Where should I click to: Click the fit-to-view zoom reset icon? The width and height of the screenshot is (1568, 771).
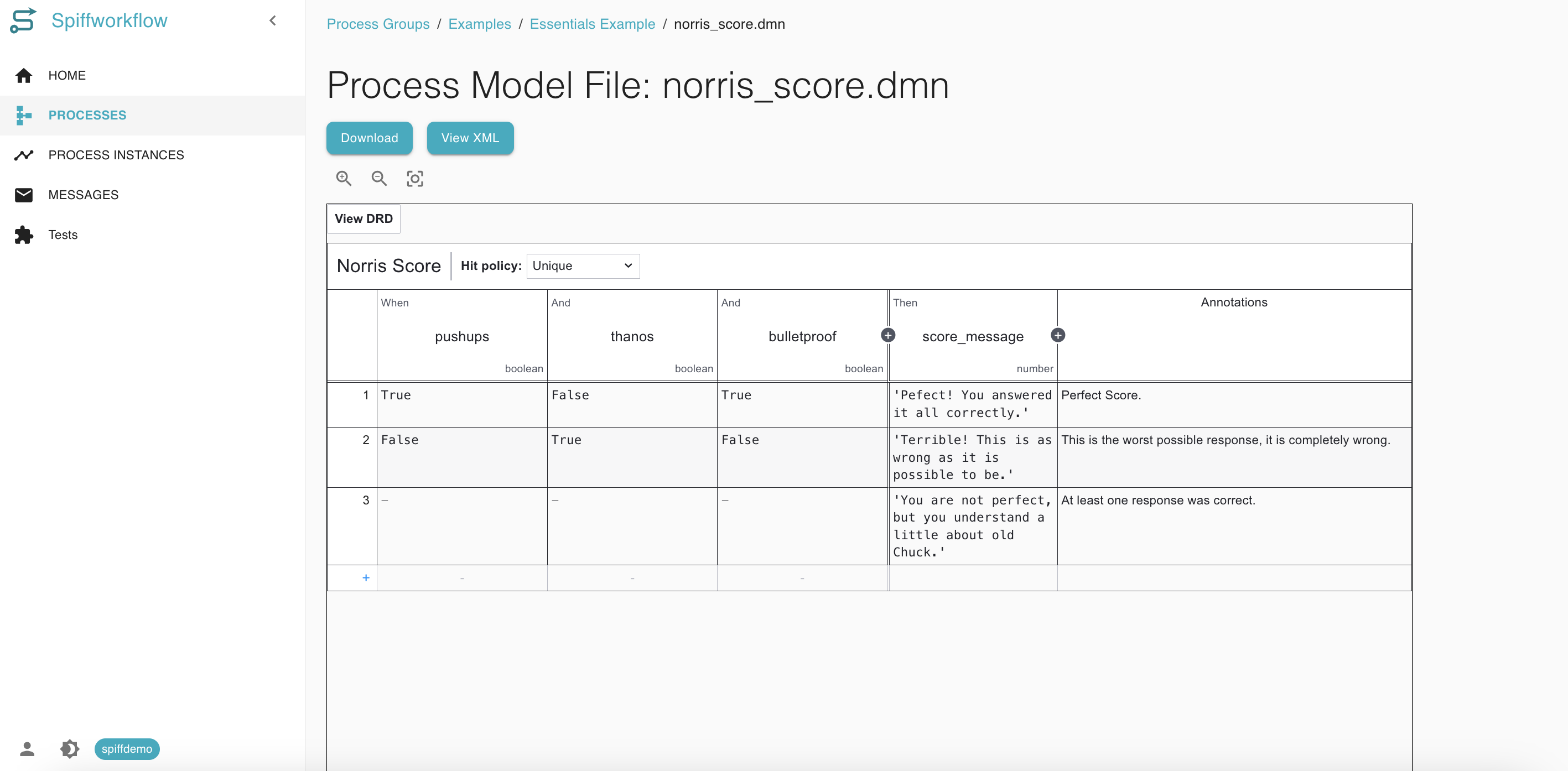(415, 178)
